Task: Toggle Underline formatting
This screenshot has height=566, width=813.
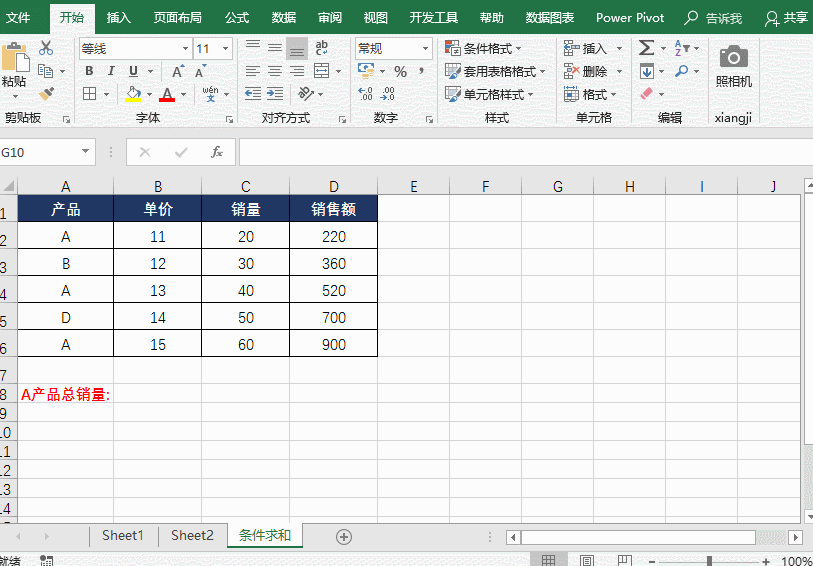Action: pos(133,72)
